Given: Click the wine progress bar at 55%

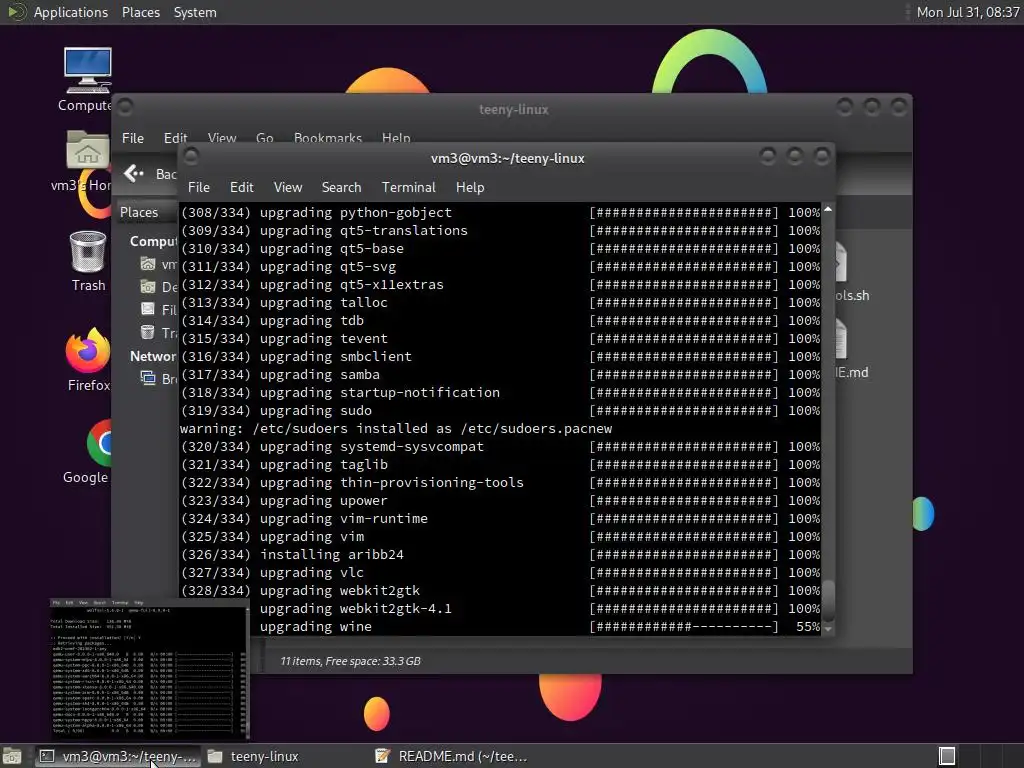Looking at the screenshot, I should (683, 626).
